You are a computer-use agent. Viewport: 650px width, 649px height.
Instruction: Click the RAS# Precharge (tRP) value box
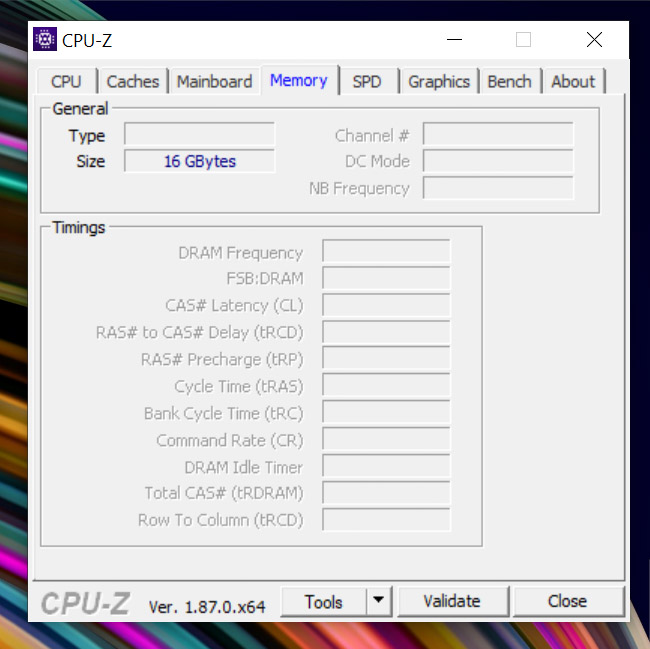[x=386, y=358]
